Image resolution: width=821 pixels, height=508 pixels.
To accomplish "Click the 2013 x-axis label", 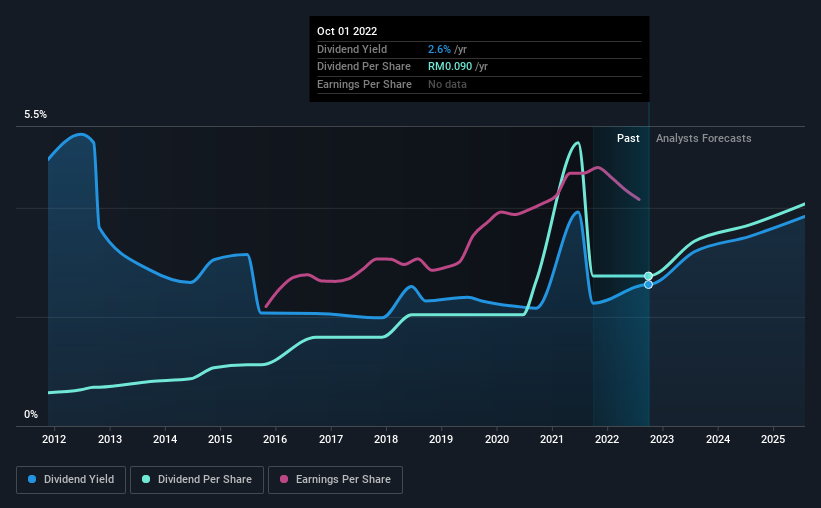I will 110,439.
